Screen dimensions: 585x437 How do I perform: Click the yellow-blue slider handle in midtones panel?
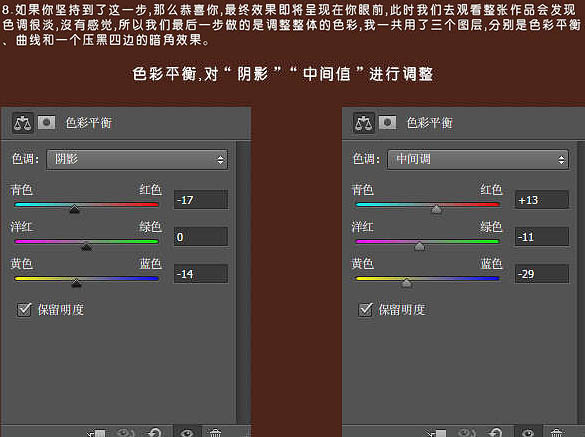[406, 283]
